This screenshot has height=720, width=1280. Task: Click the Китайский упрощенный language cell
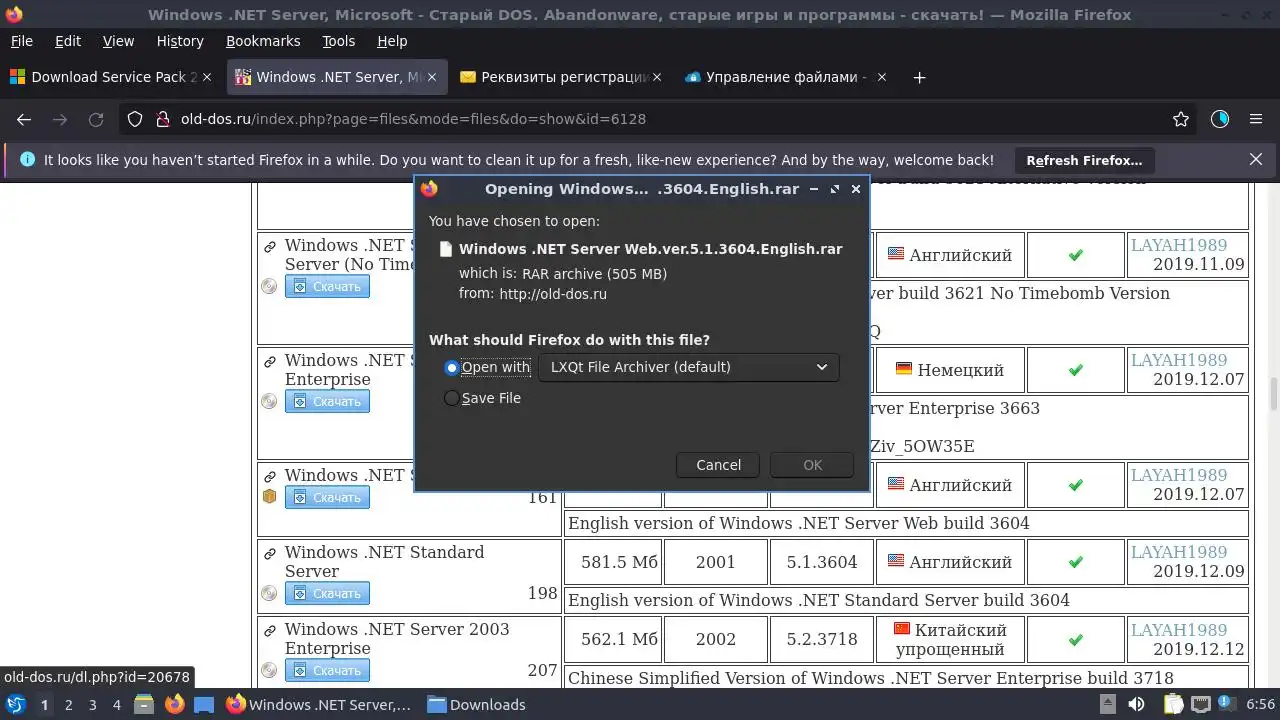[950, 639]
